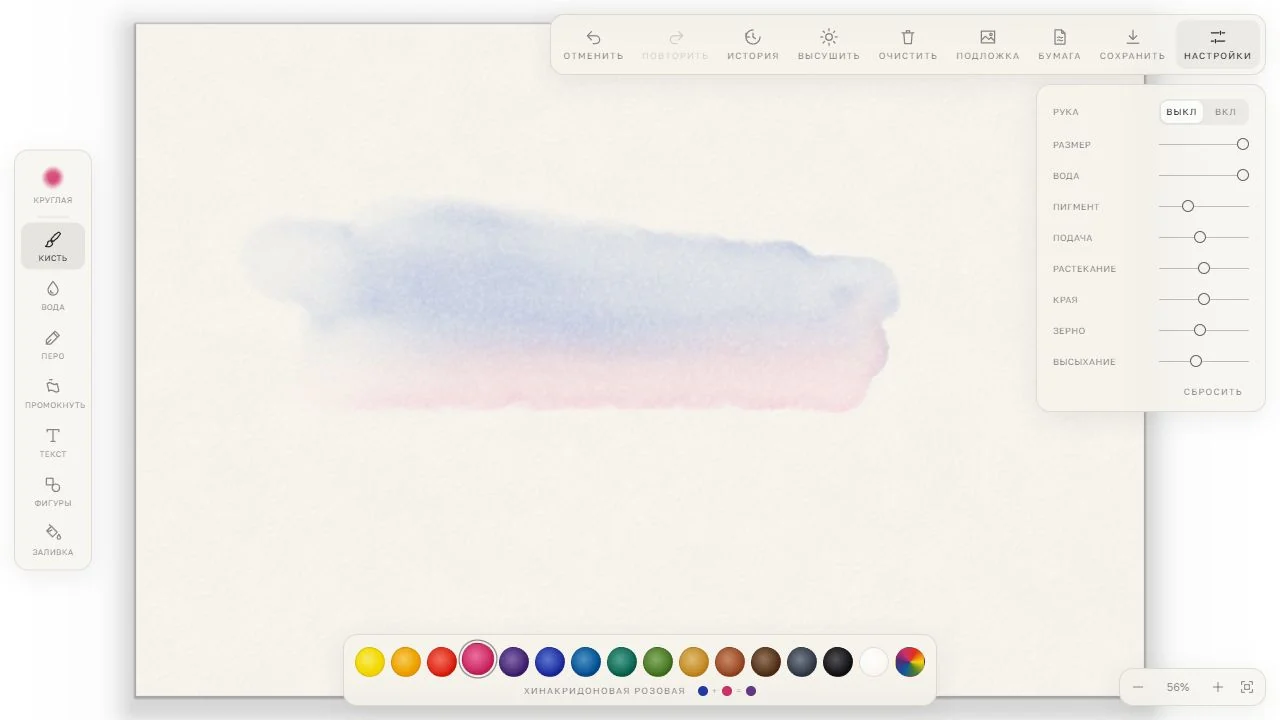This screenshot has width=1280, height=720.
Task: Open the Фигуры shapes tool
Action: 53,491
